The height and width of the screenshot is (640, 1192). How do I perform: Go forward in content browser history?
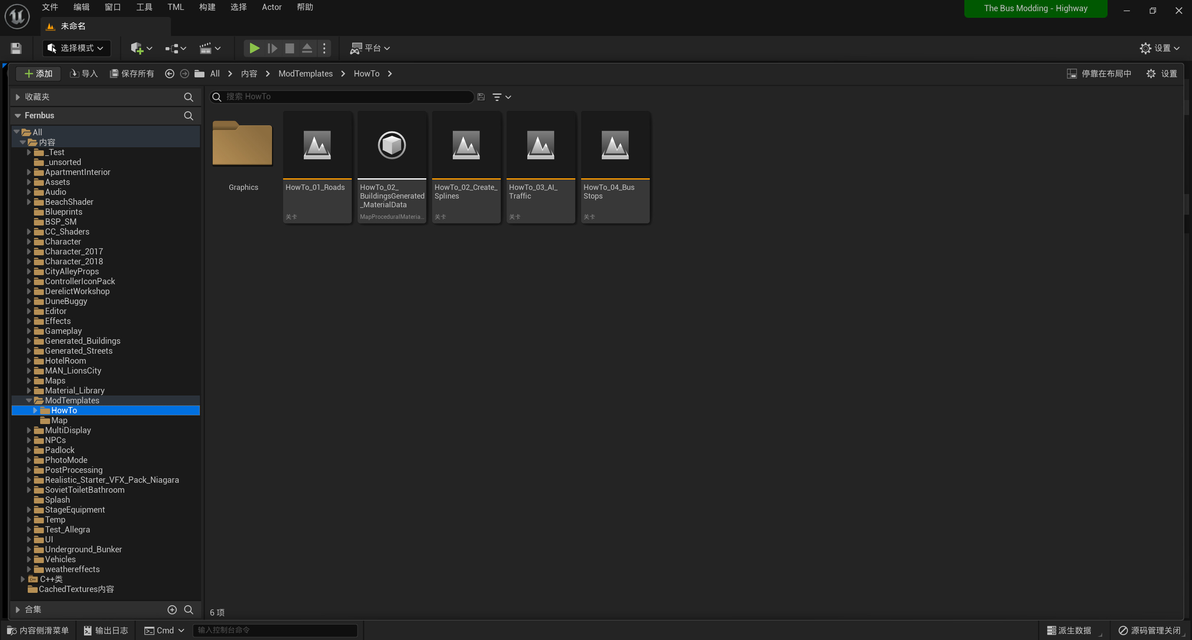point(184,74)
